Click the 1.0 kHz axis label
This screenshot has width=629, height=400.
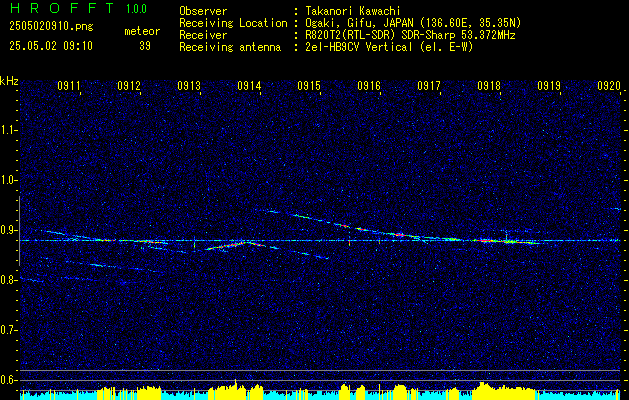tap(8, 180)
